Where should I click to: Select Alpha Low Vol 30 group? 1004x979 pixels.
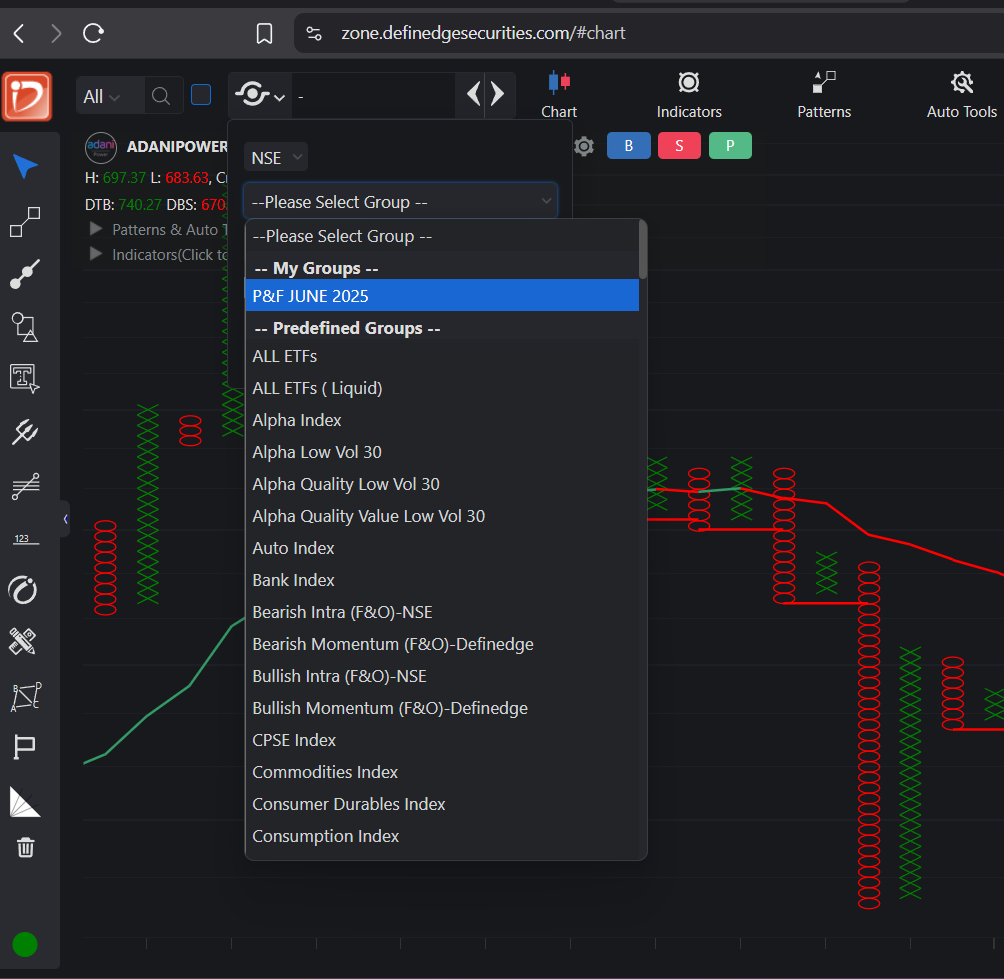pyautogui.click(x=442, y=452)
